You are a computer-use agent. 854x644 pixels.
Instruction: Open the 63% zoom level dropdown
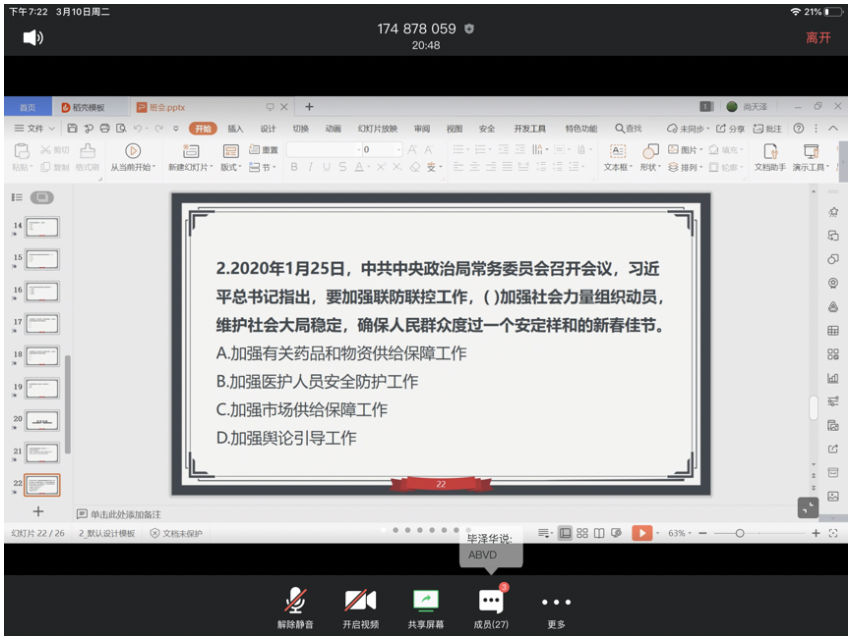[x=680, y=533]
